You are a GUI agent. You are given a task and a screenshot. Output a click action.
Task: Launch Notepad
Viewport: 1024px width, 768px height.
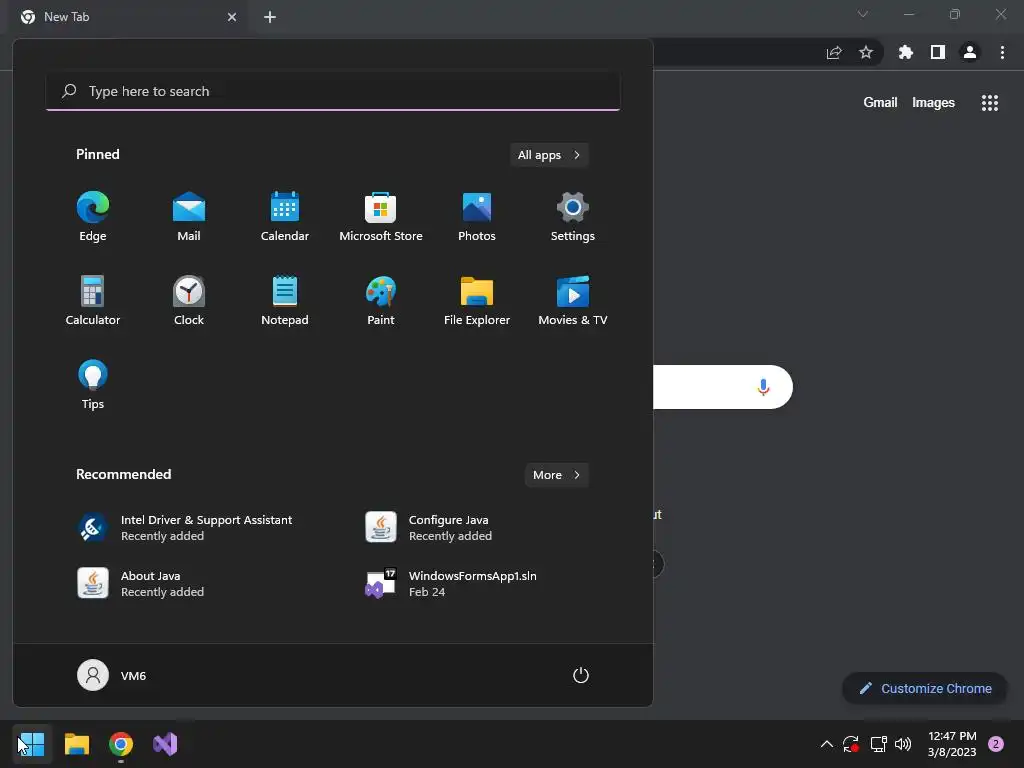pyautogui.click(x=285, y=300)
